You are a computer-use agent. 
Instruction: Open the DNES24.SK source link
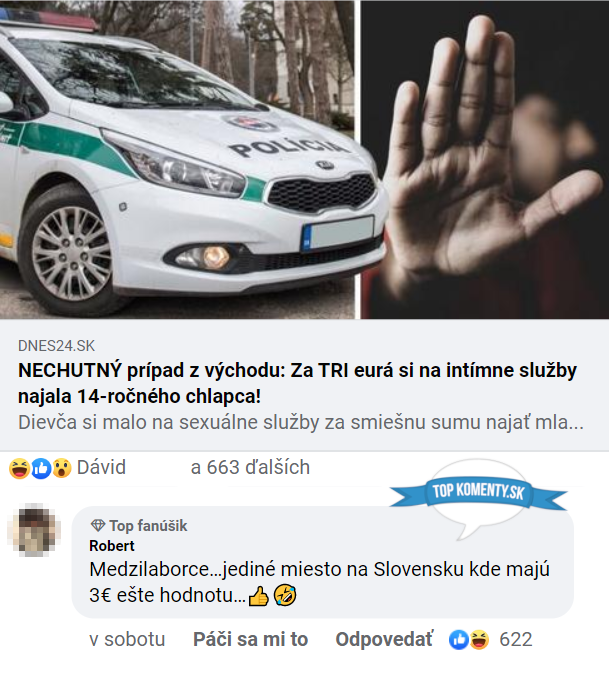(56, 346)
